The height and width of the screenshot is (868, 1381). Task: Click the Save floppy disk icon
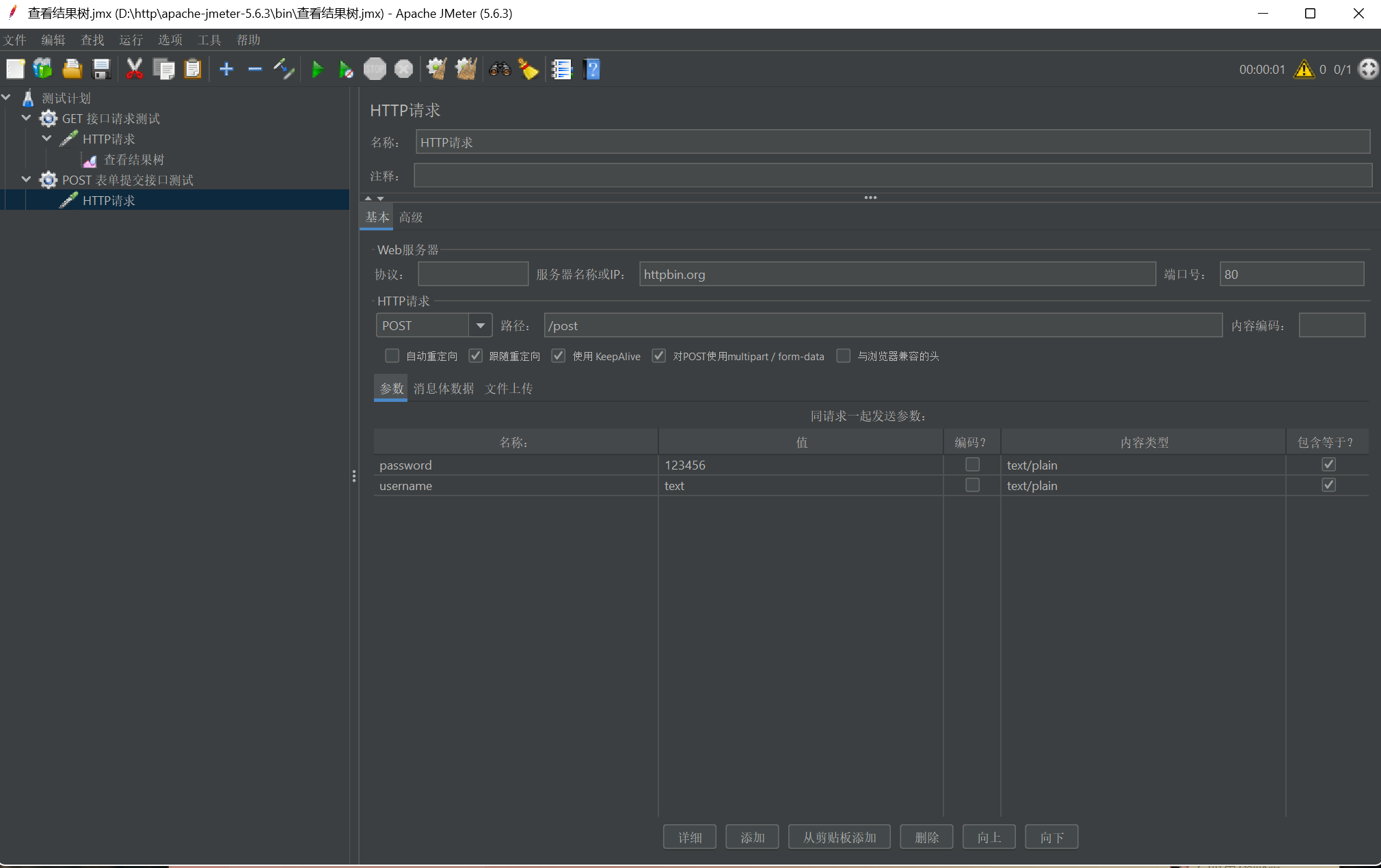[x=101, y=69]
